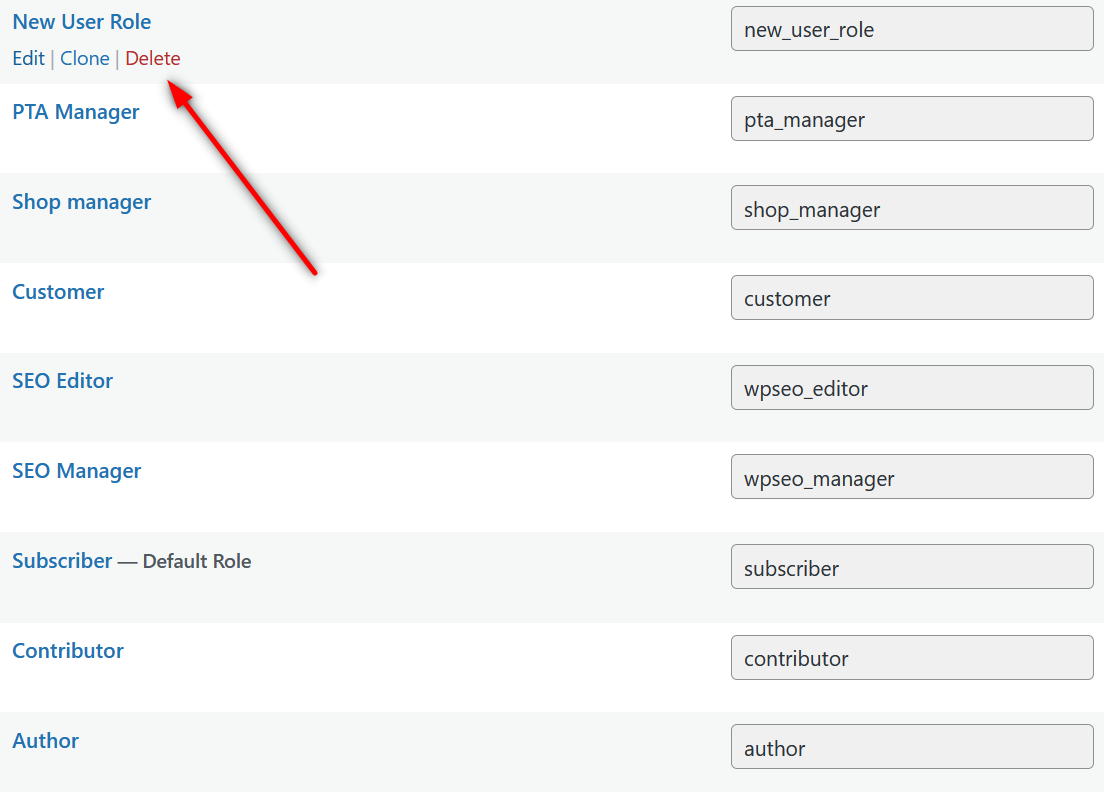Delete the New User Role

click(x=152, y=58)
